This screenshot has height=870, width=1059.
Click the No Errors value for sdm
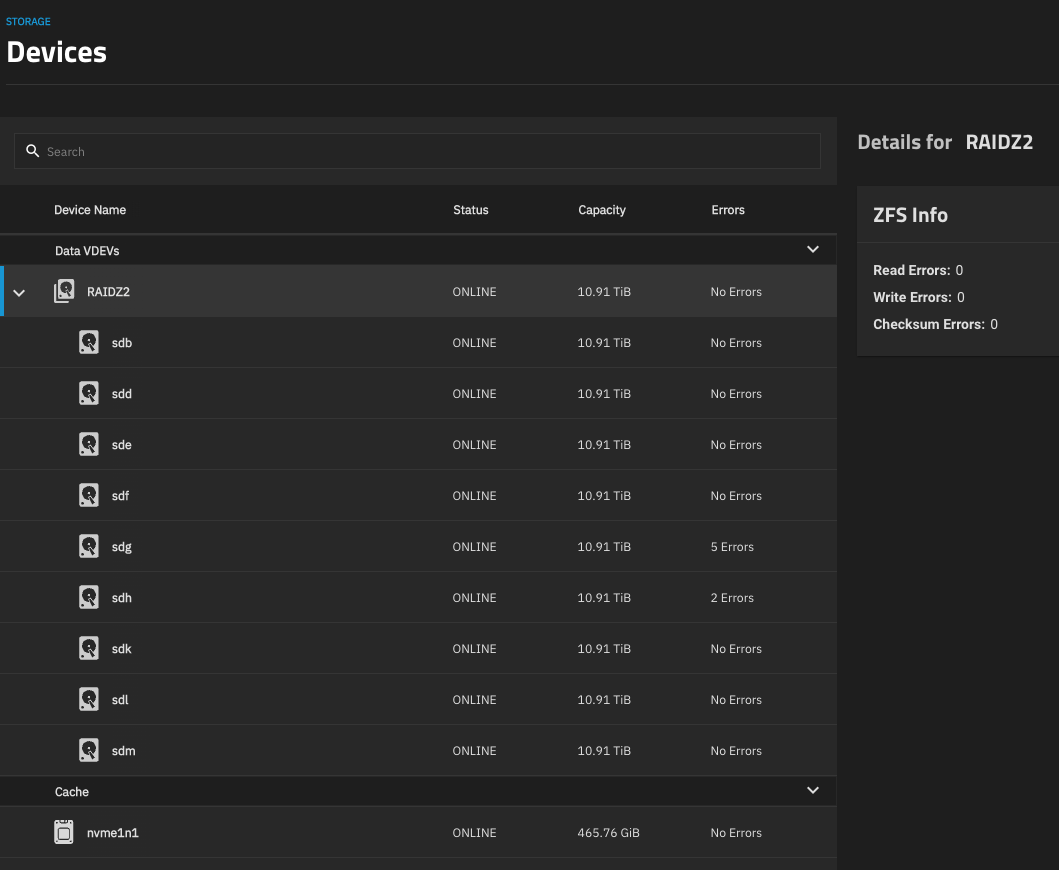click(x=736, y=750)
